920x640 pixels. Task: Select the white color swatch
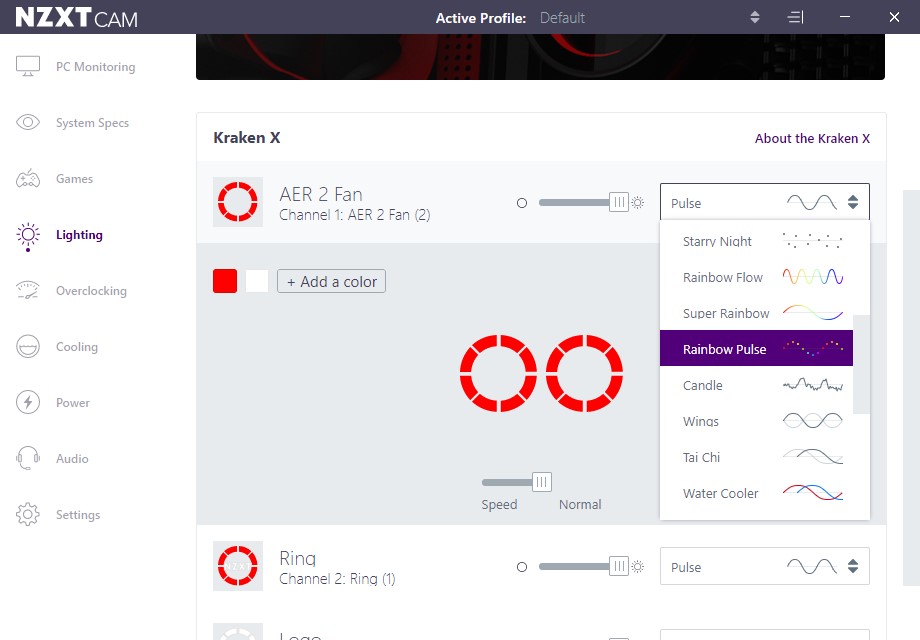pos(257,281)
